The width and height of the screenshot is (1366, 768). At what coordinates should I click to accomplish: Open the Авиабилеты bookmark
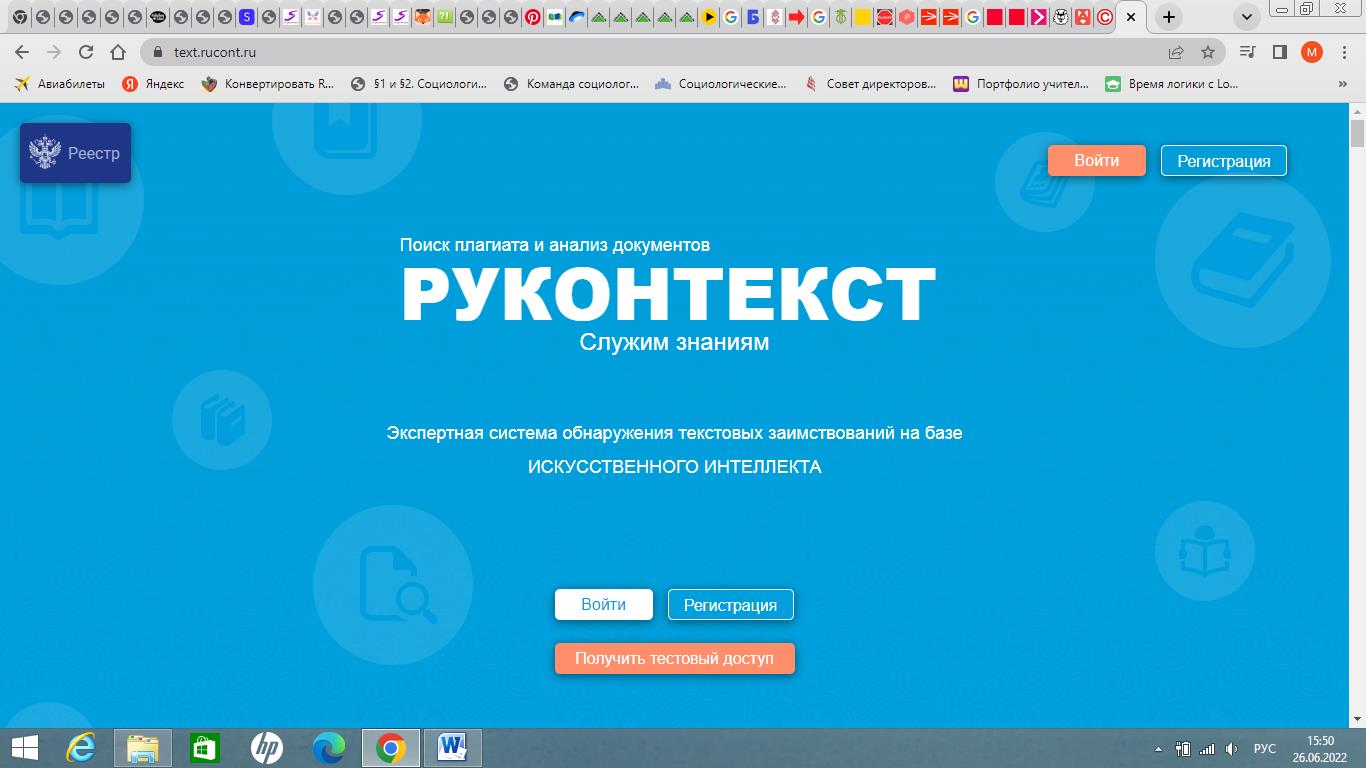(x=60, y=84)
